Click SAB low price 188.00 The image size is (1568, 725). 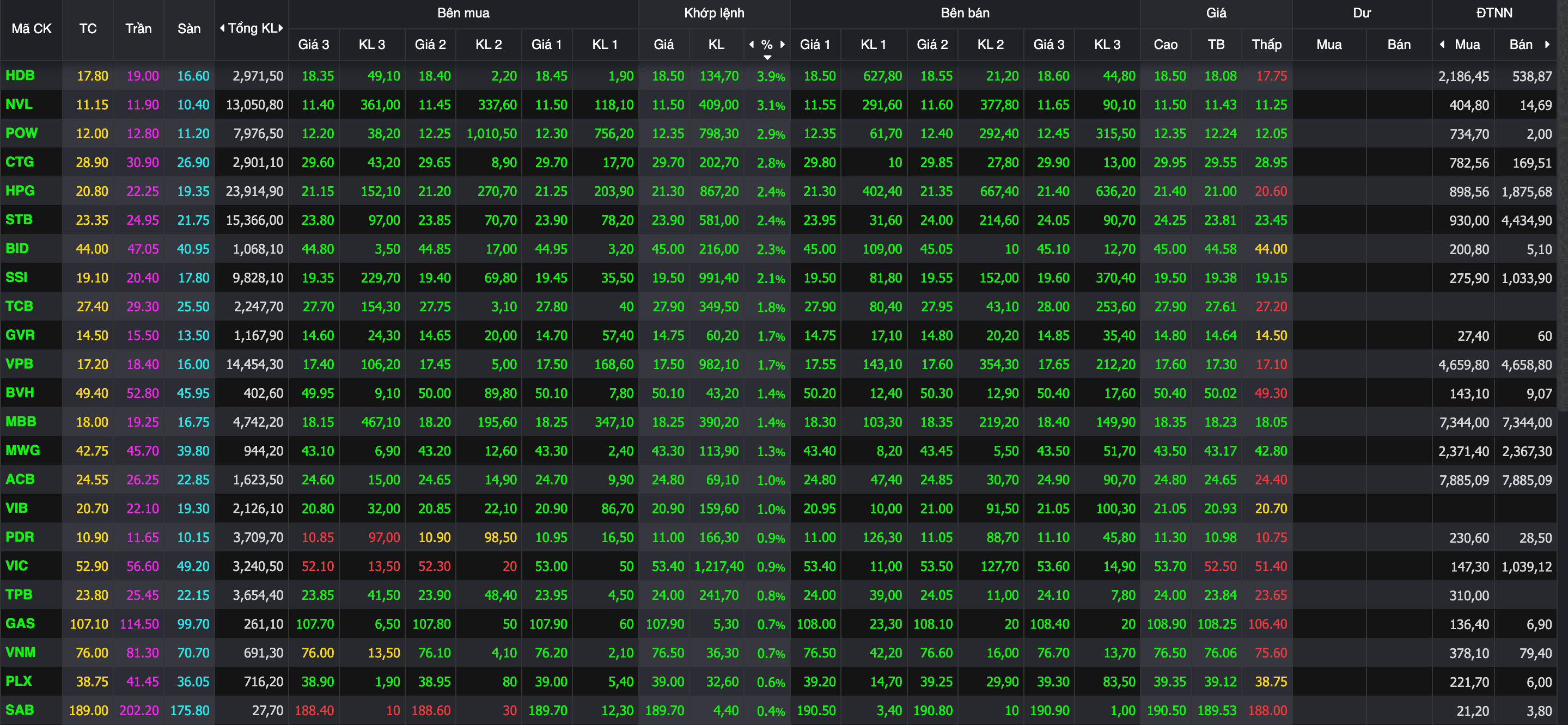tap(1267, 710)
